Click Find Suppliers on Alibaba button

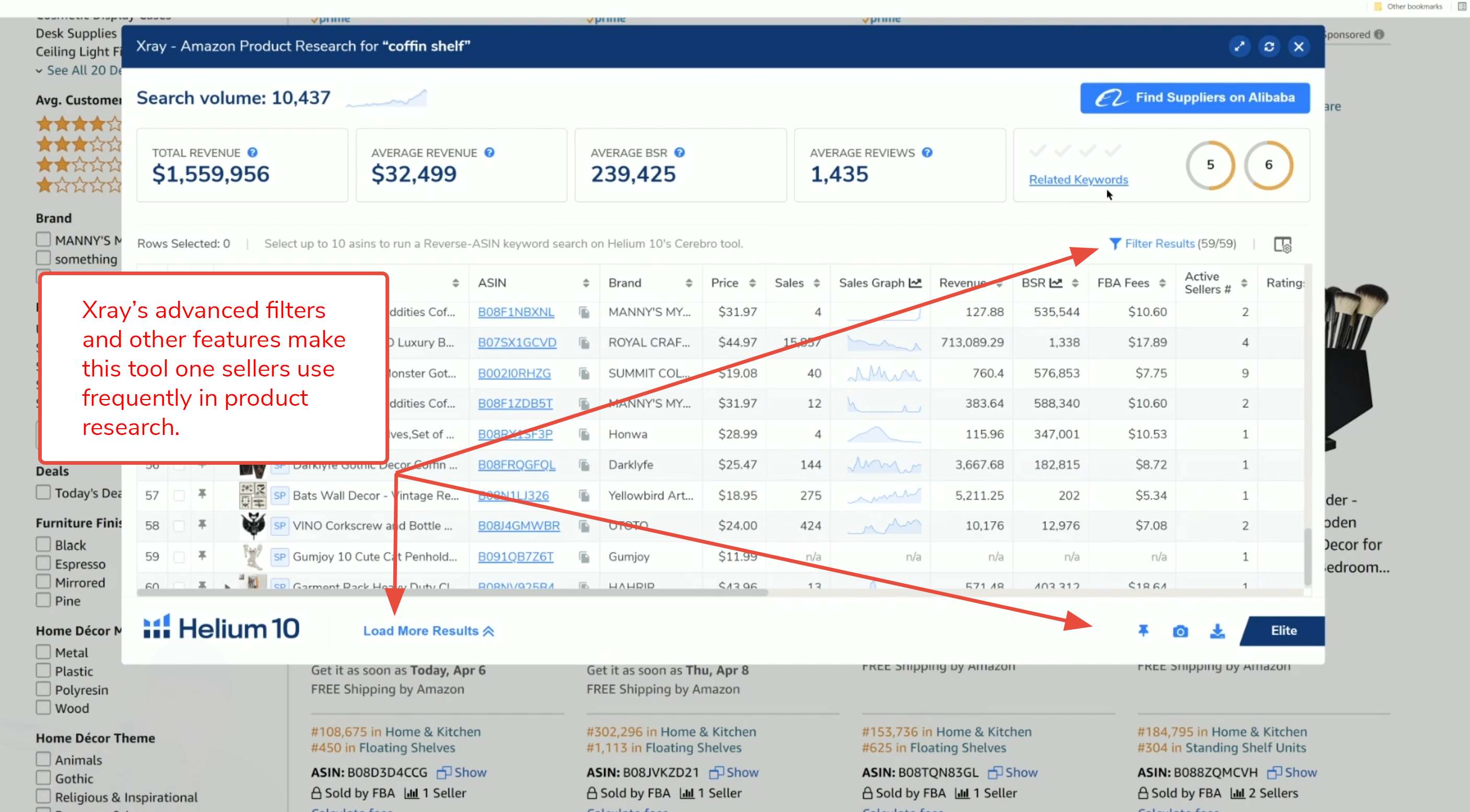[1194, 98]
